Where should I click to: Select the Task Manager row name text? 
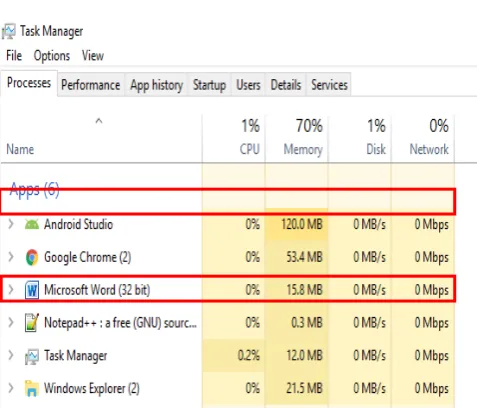(76, 356)
